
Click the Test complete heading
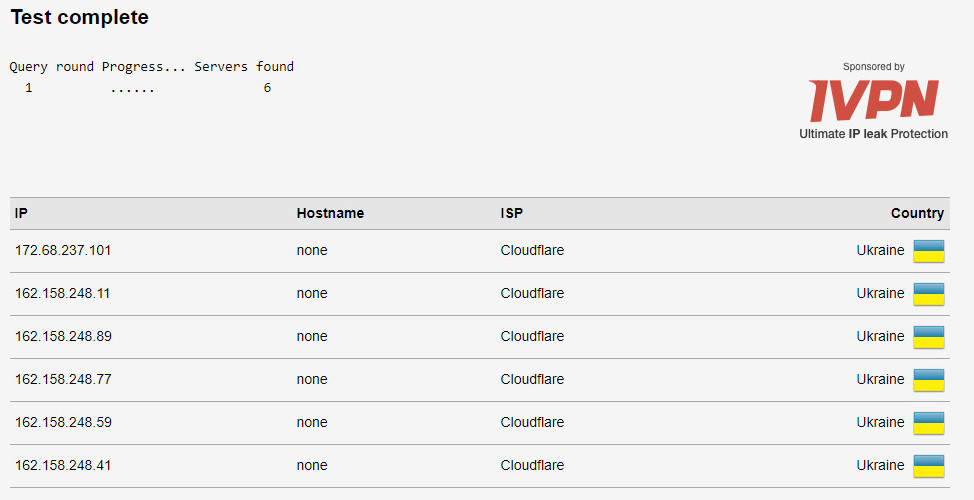coord(80,17)
